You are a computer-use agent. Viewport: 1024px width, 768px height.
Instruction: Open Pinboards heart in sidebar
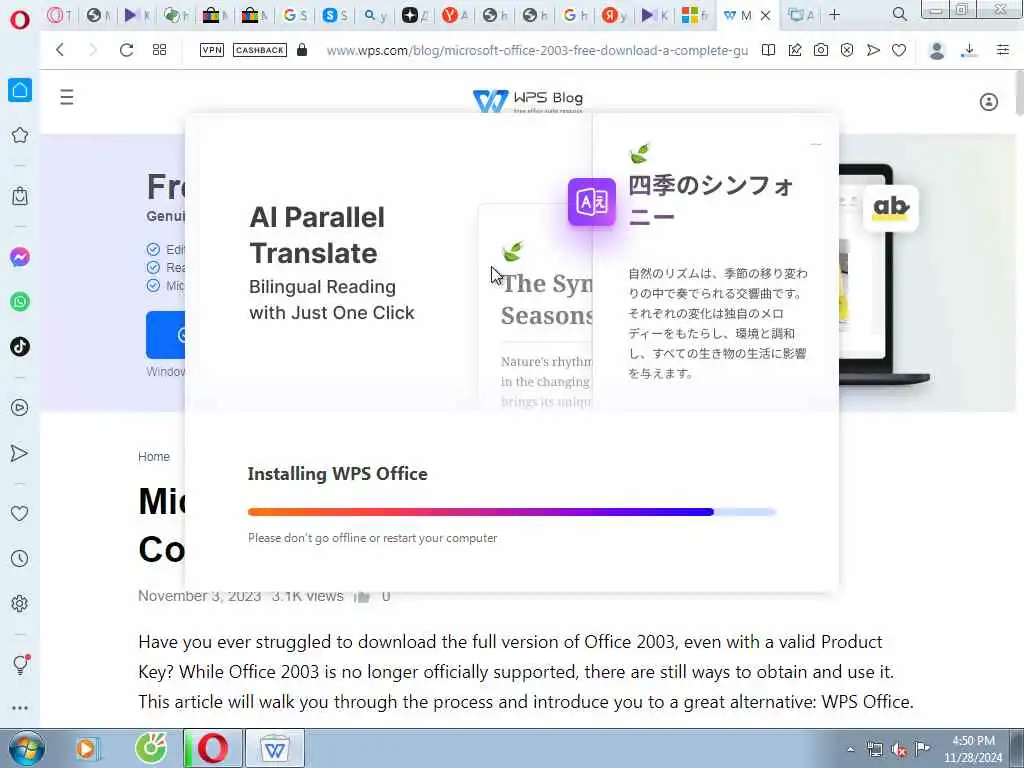tap(20, 514)
